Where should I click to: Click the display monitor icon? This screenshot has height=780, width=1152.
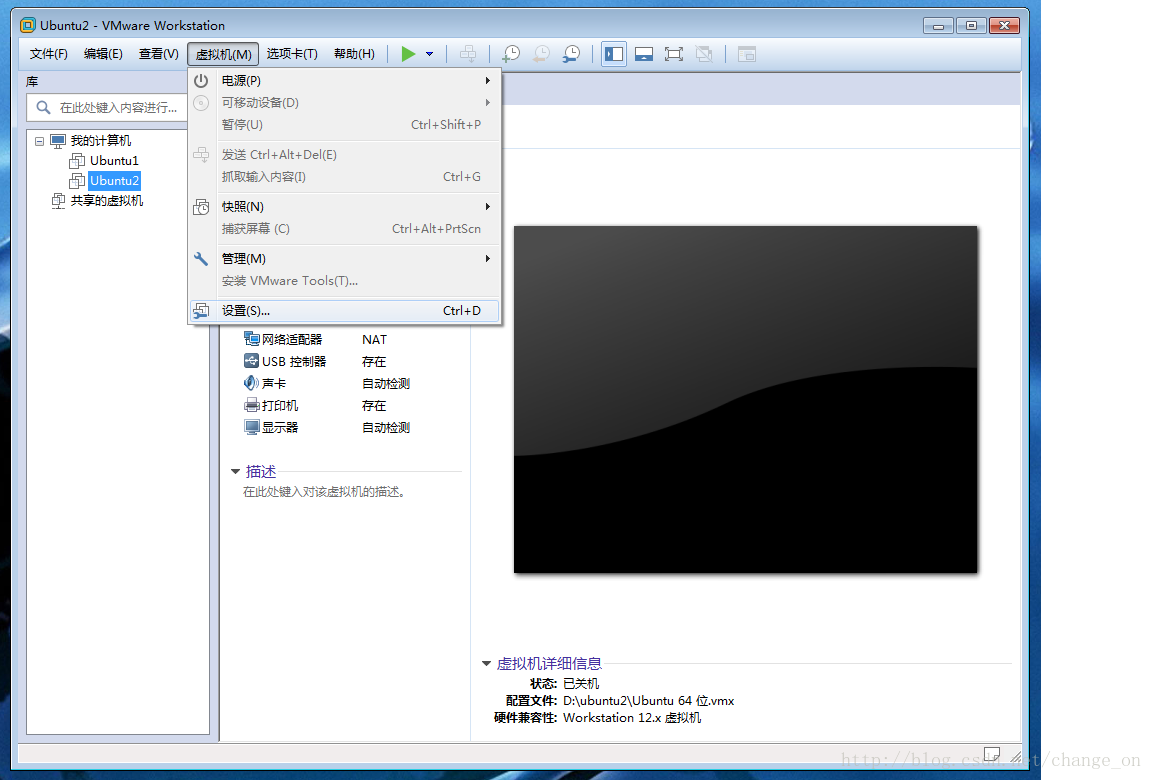(251, 427)
